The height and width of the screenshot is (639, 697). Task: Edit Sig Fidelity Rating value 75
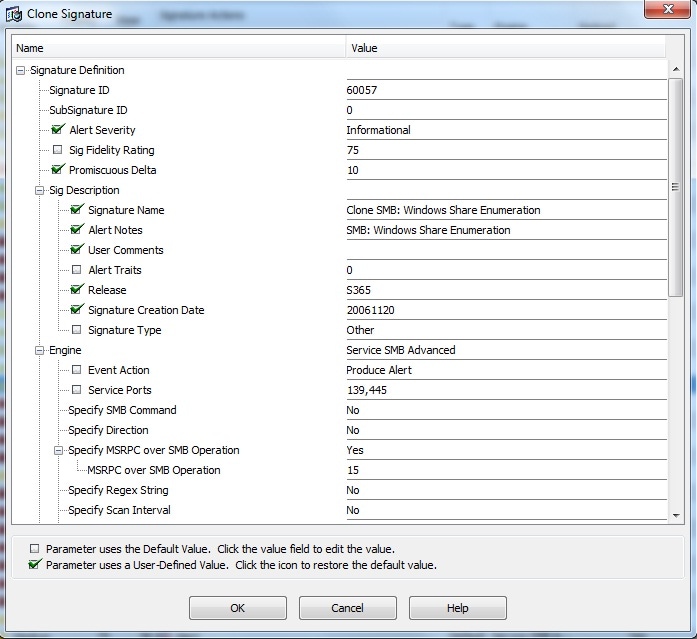[x=506, y=150]
